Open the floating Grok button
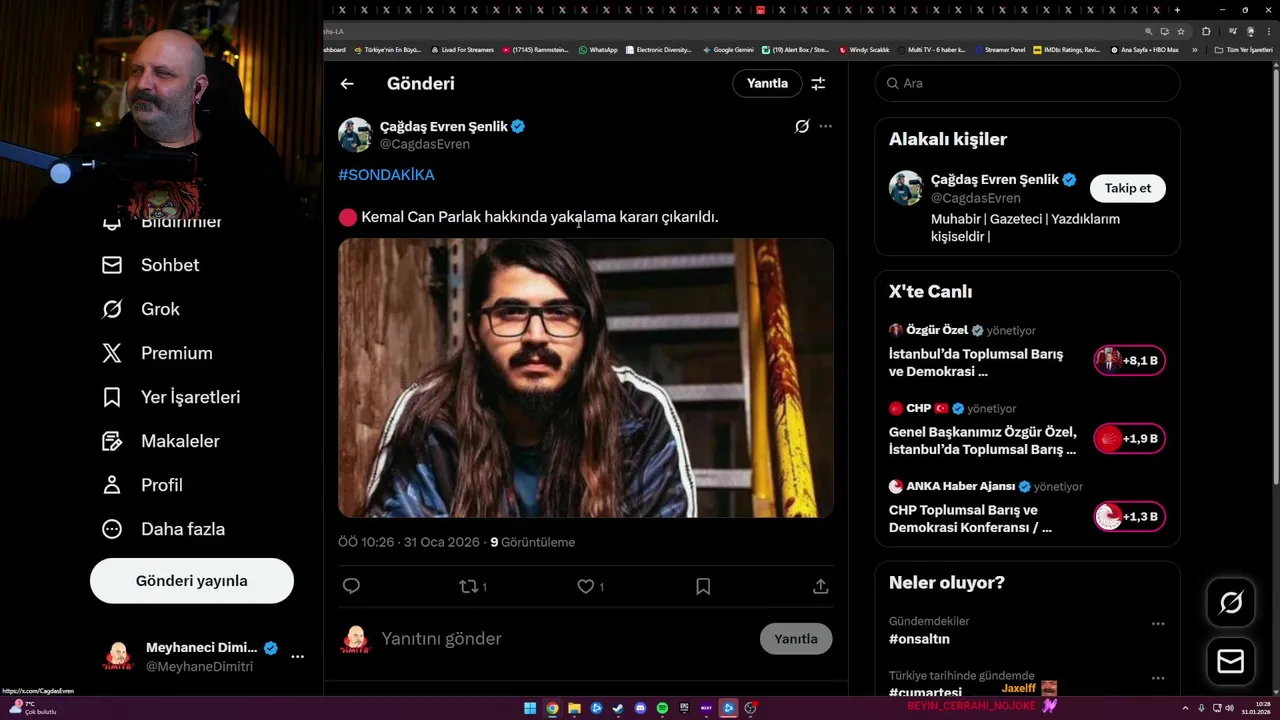The width and height of the screenshot is (1280, 720). (x=1231, y=602)
